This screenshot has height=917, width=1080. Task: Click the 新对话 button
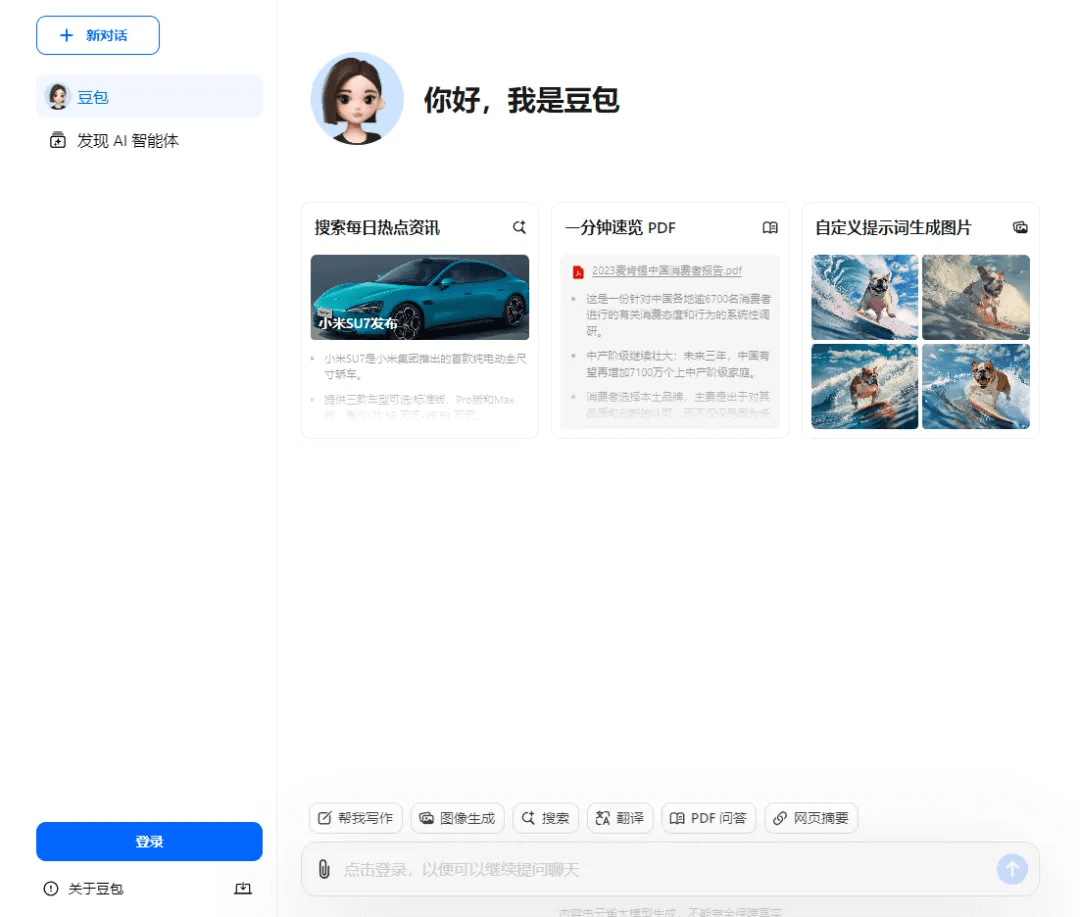click(x=98, y=34)
